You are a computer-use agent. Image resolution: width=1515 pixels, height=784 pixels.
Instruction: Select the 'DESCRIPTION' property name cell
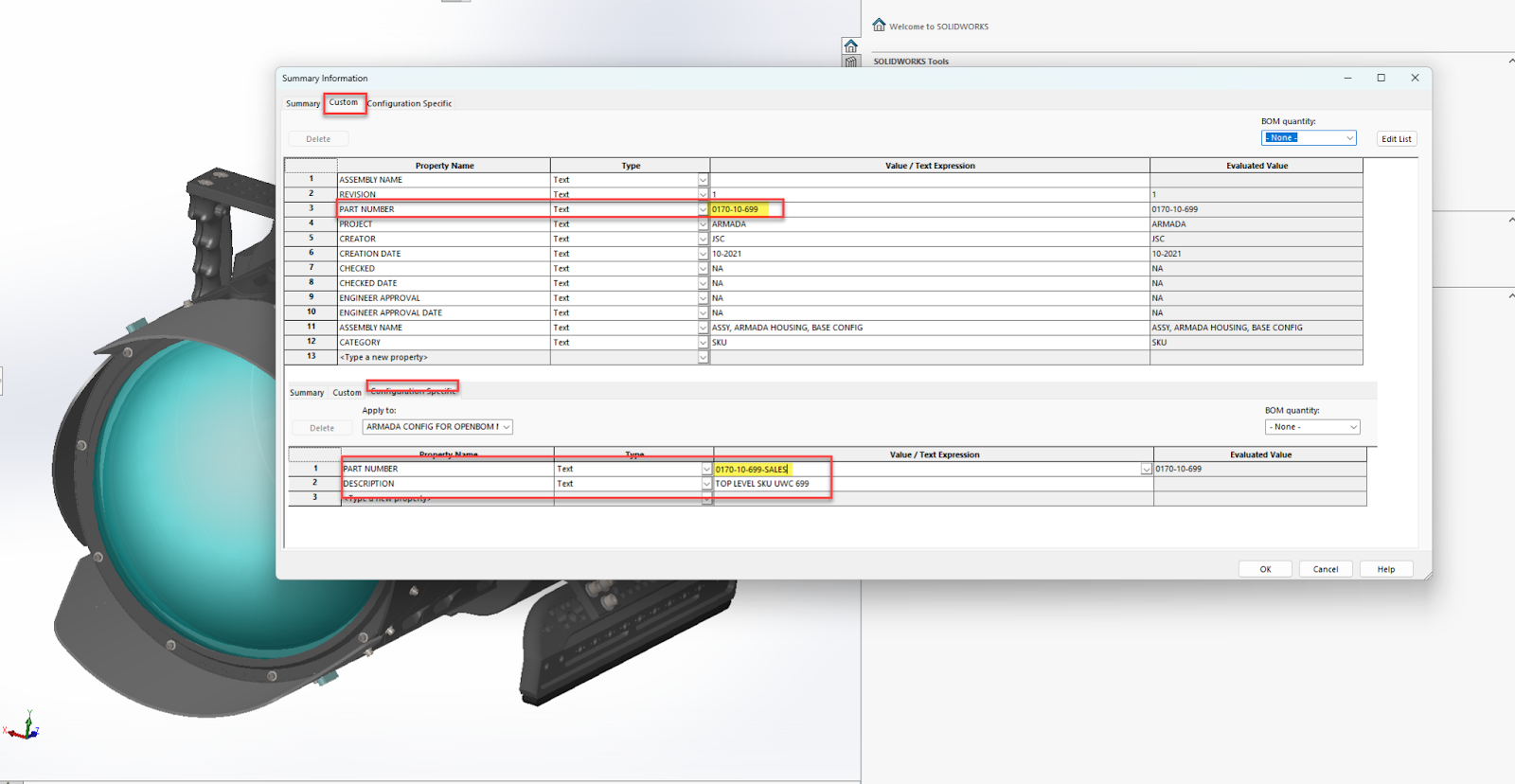point(448,484)
